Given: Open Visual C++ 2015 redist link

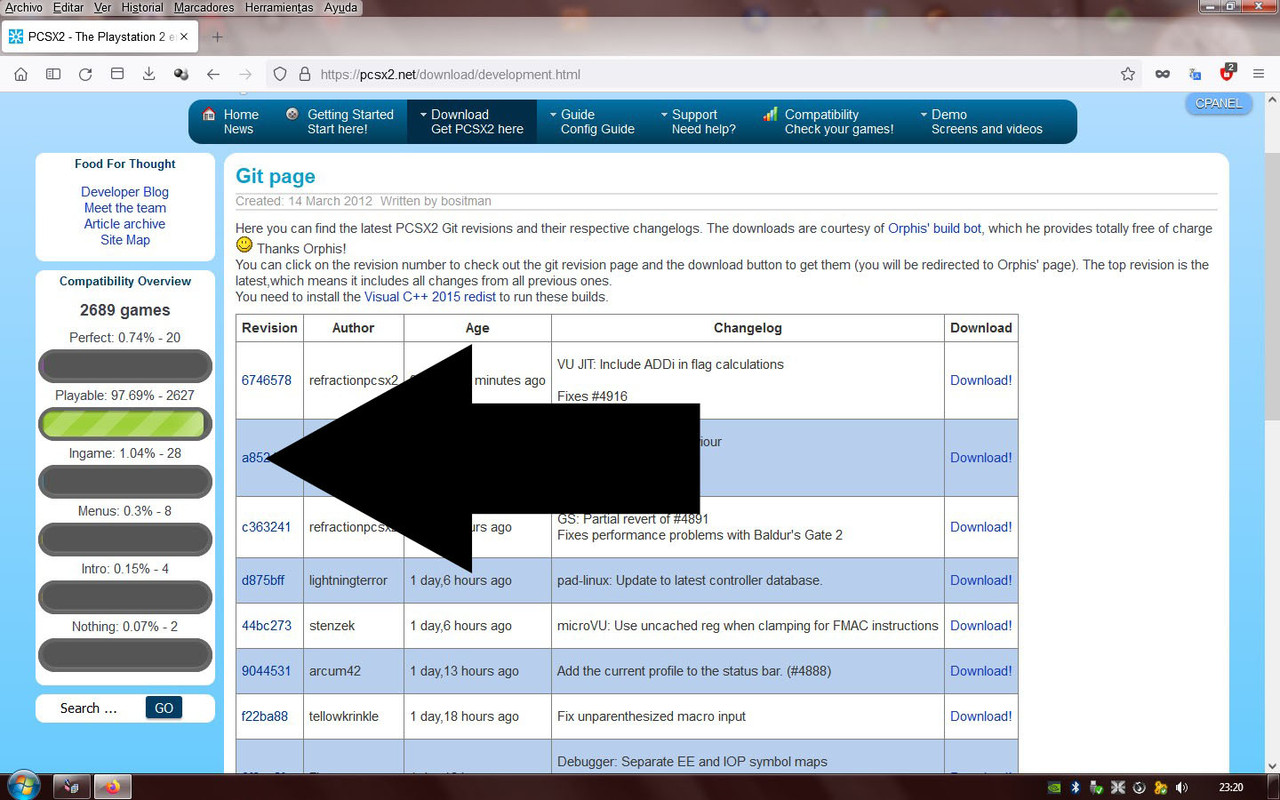Looking at the screenshot, I should click(x=430, y=297).
